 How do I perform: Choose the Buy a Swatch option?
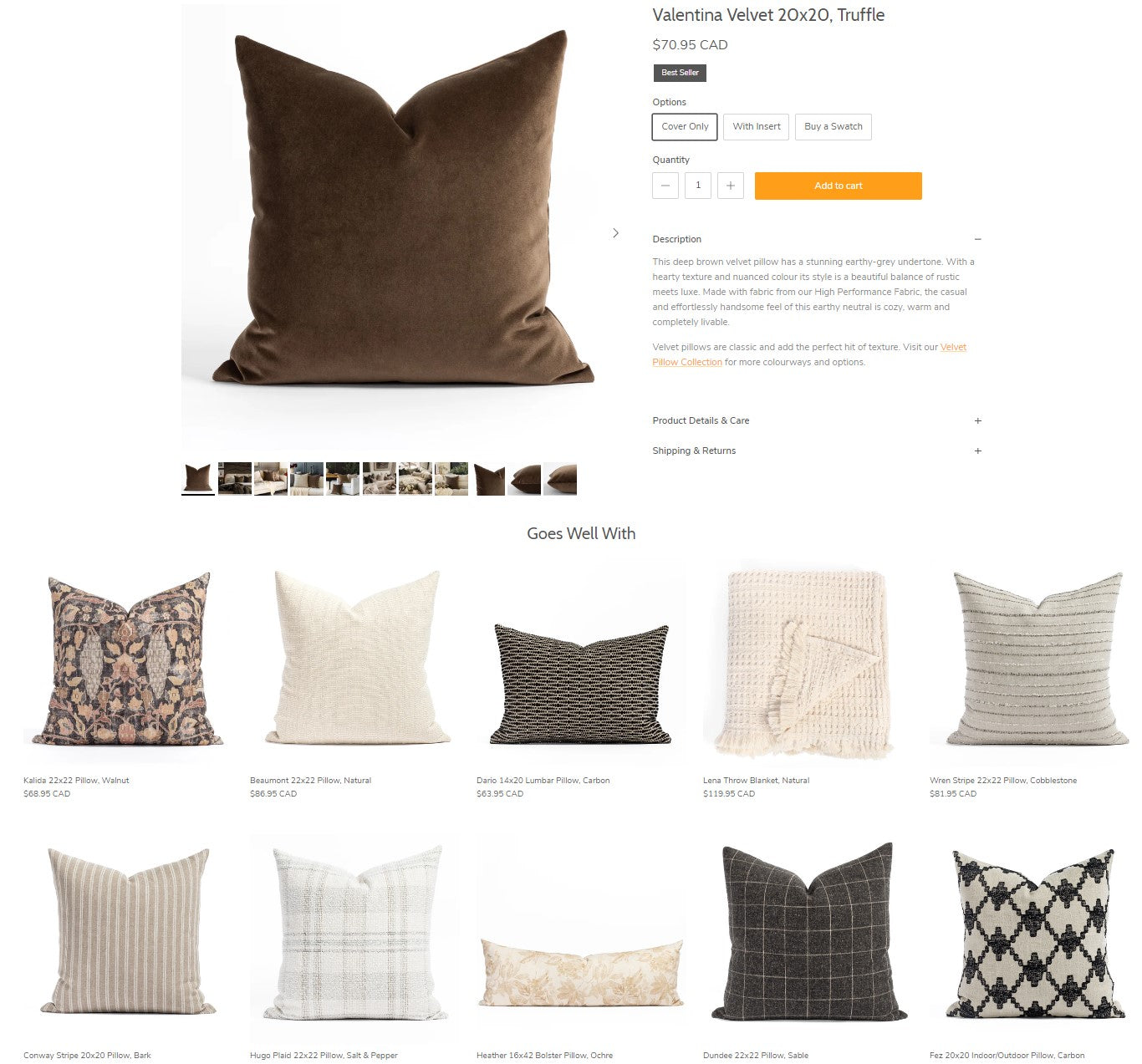click(834, 127)
